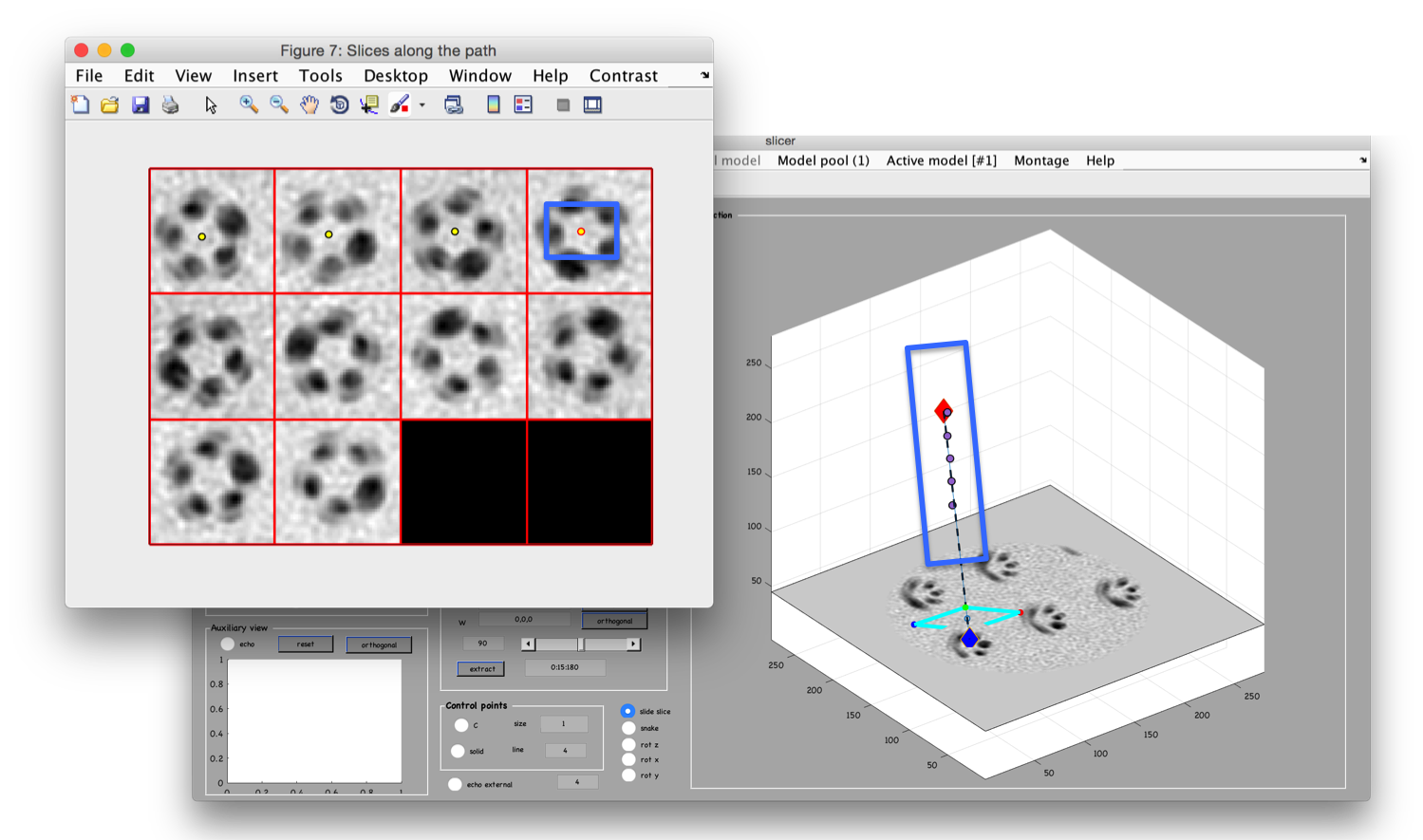Screen dimensions: 1423x840
Task: Open the View menu in Figure 7
Action: pyautogui.click(x=193, y=76)
